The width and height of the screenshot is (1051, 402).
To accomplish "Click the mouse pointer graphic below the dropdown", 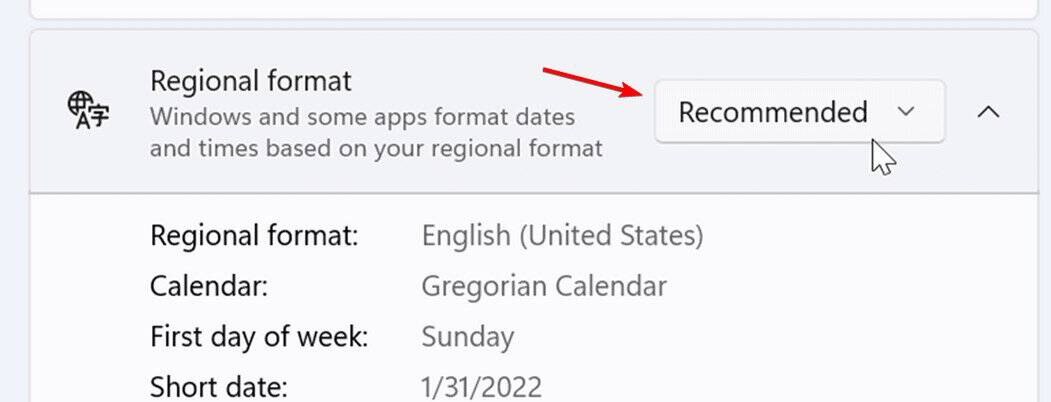I will 883,157.
